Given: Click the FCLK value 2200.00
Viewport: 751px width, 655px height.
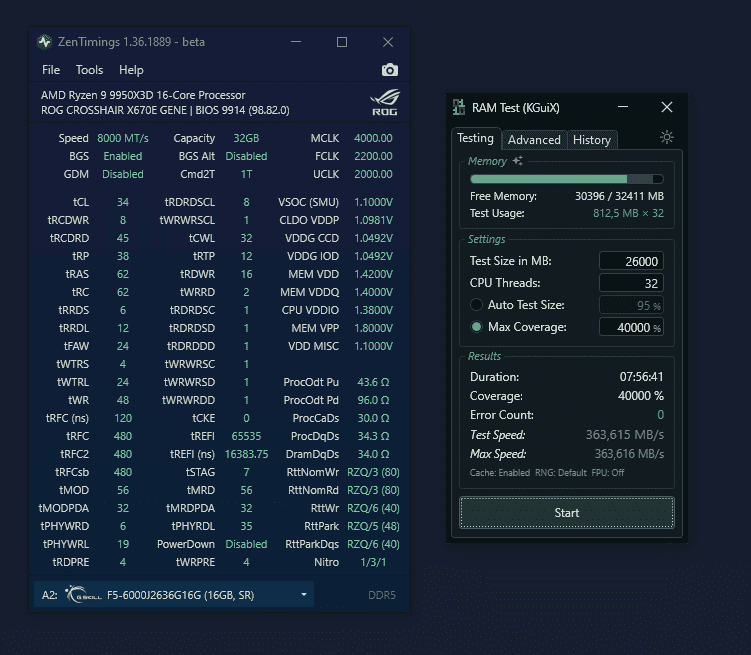Looking at the screenshot, I should 373,156.
